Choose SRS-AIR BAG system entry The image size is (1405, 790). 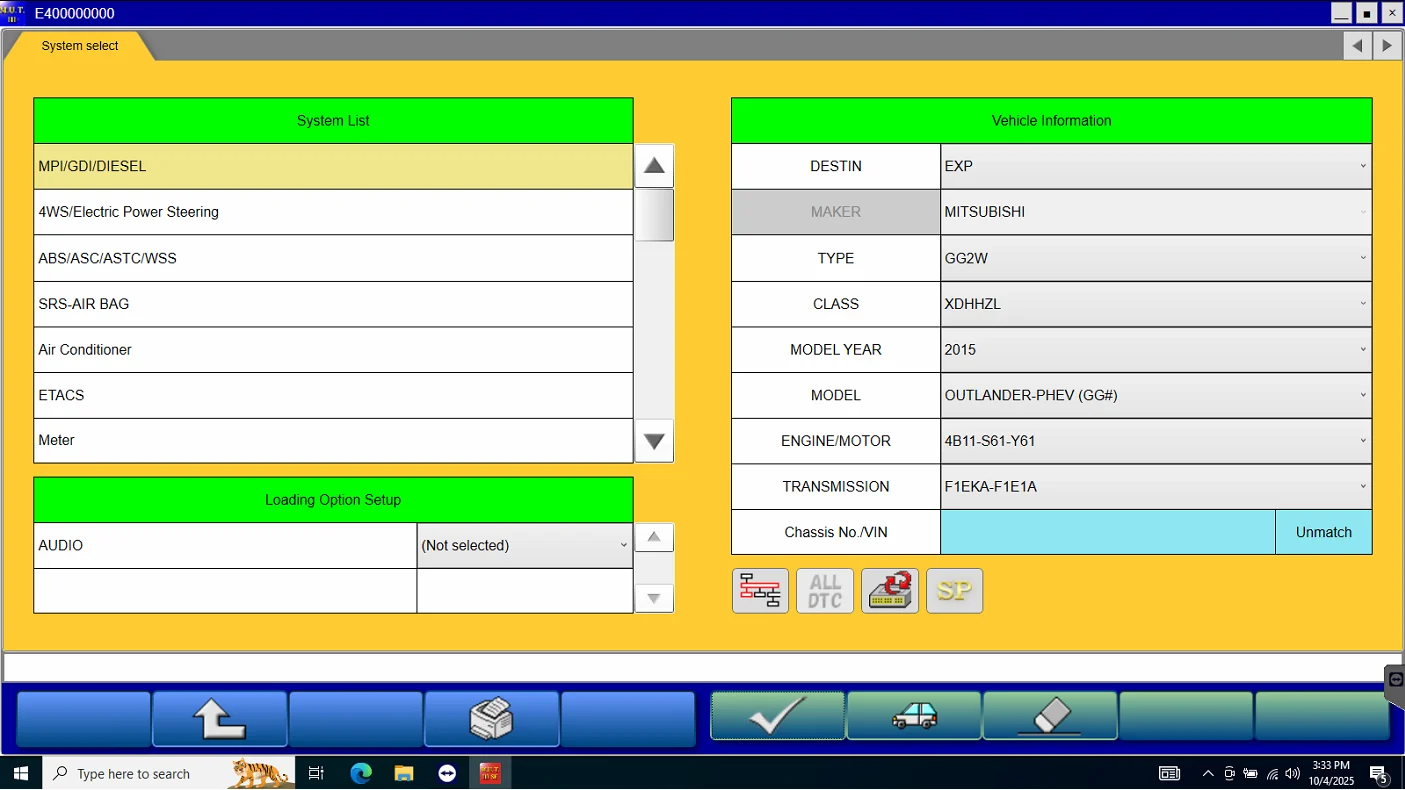pos(333,304)
